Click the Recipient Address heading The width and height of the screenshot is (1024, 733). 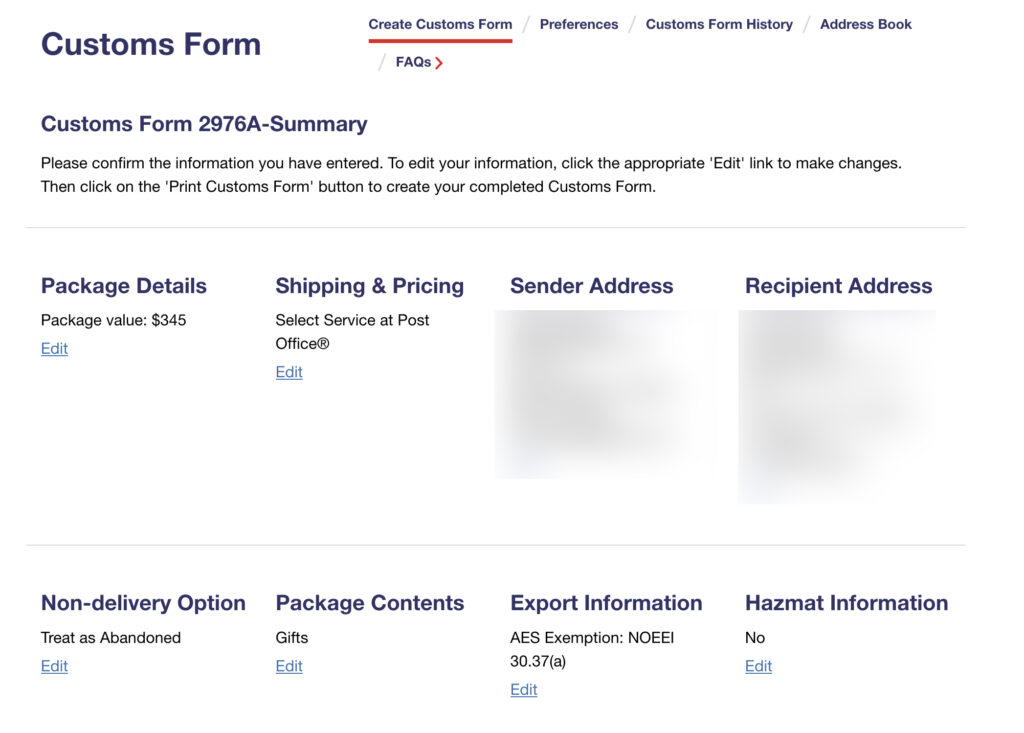pos(838,286)
